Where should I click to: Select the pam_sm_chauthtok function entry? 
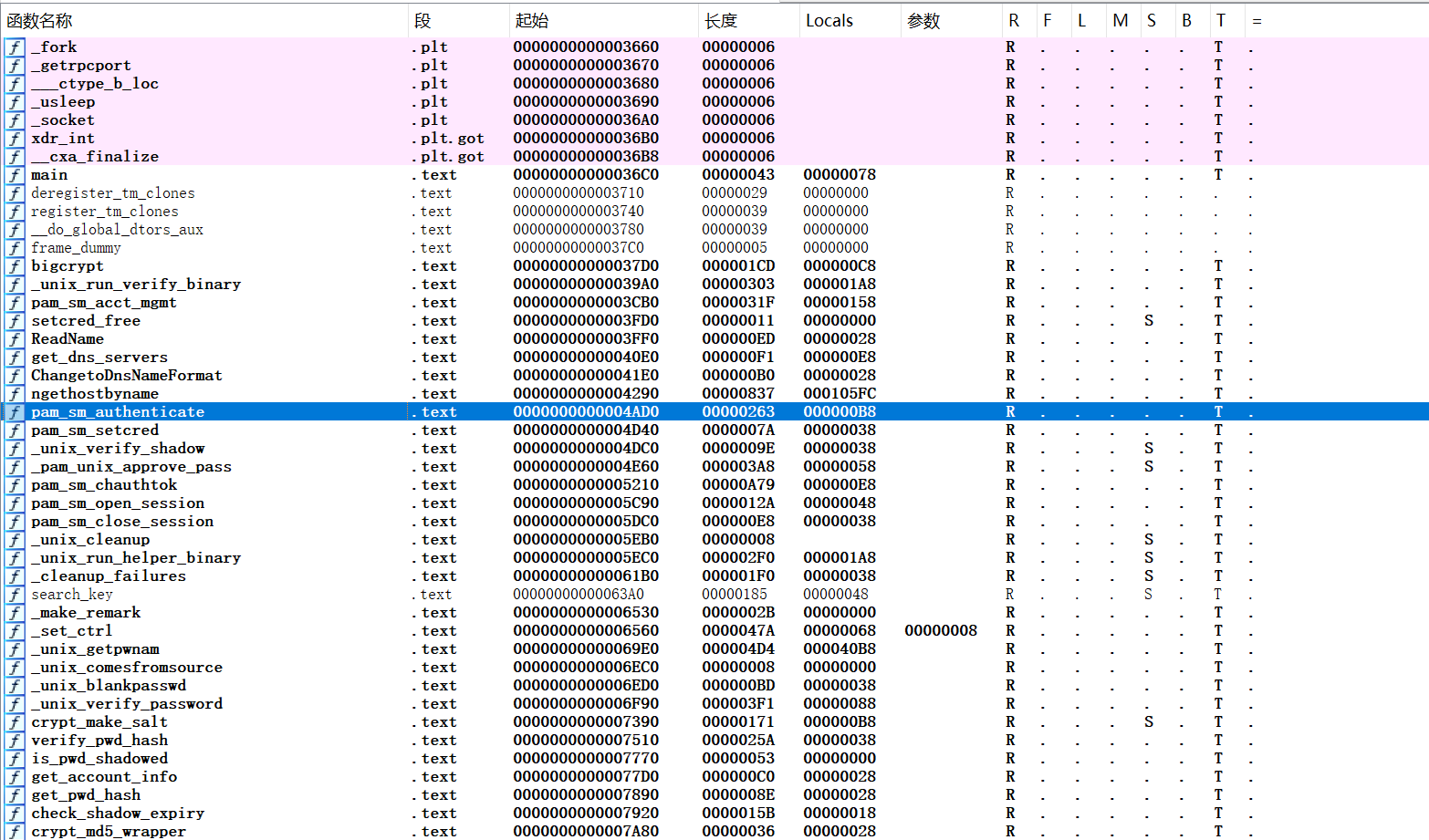pos(104,485)
